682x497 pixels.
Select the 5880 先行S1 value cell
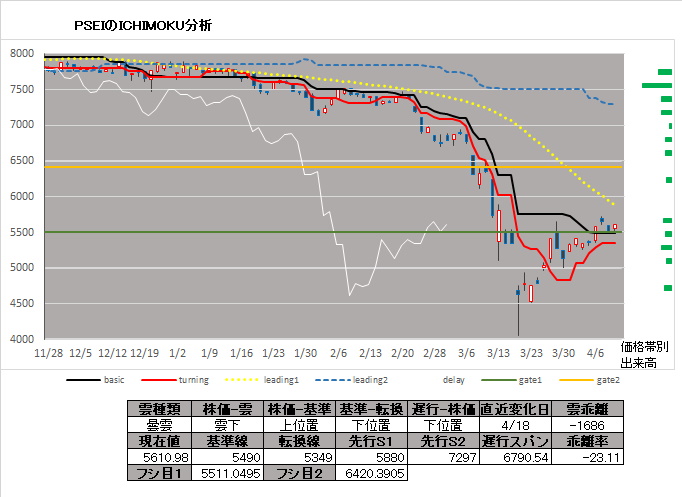pos(371,457)
